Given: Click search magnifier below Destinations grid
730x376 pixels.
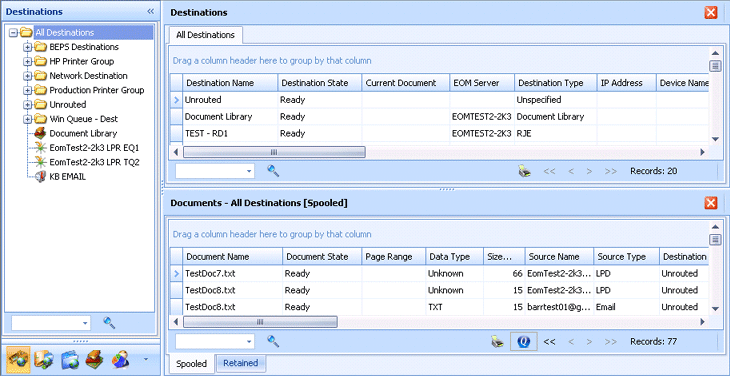Looking at the screenshot, I should coord(273,171).
